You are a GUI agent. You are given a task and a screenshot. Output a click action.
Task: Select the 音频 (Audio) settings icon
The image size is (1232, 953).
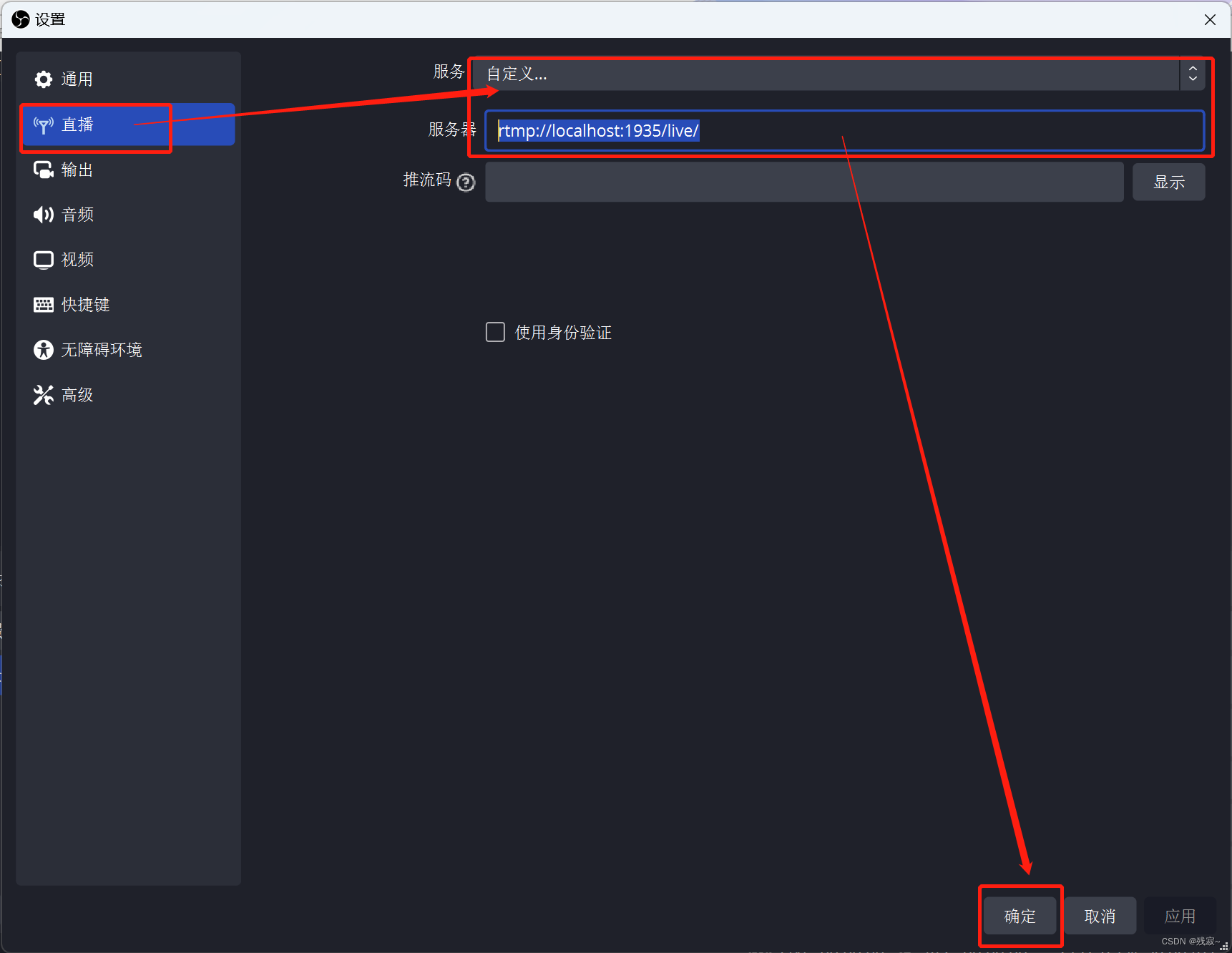pos(43,214)
